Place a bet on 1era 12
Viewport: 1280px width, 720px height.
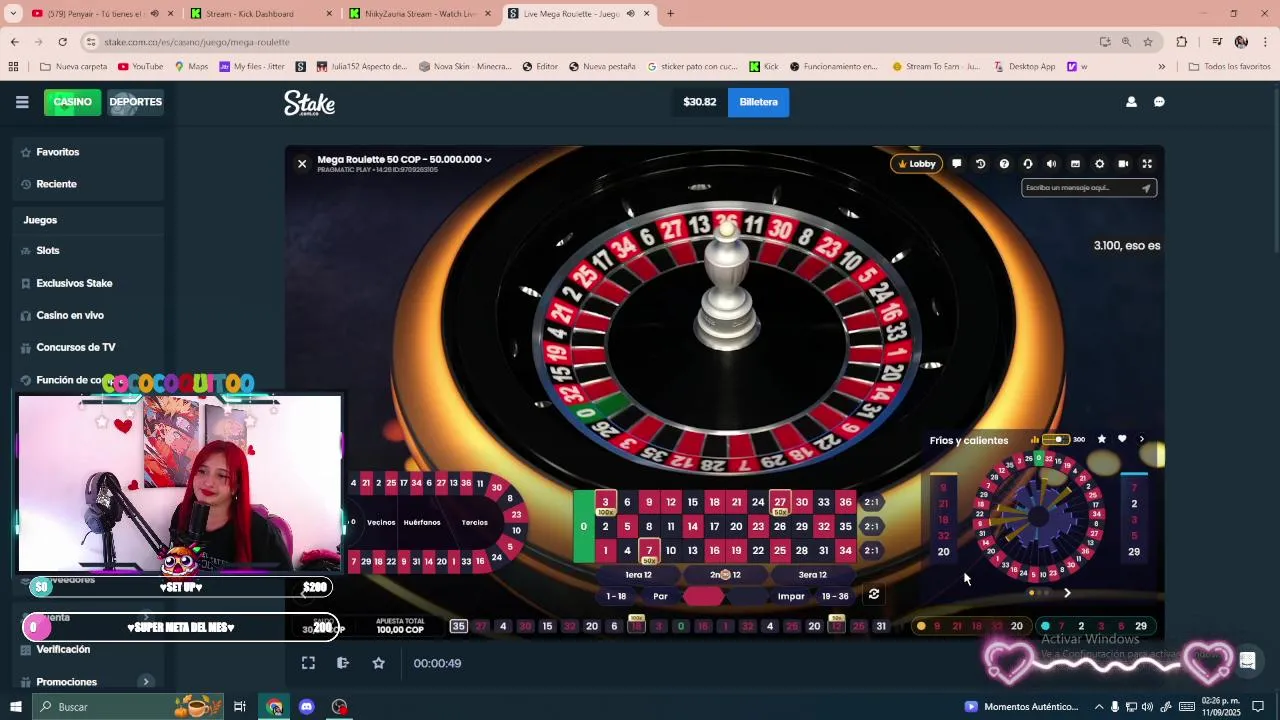tap(638, 575)
